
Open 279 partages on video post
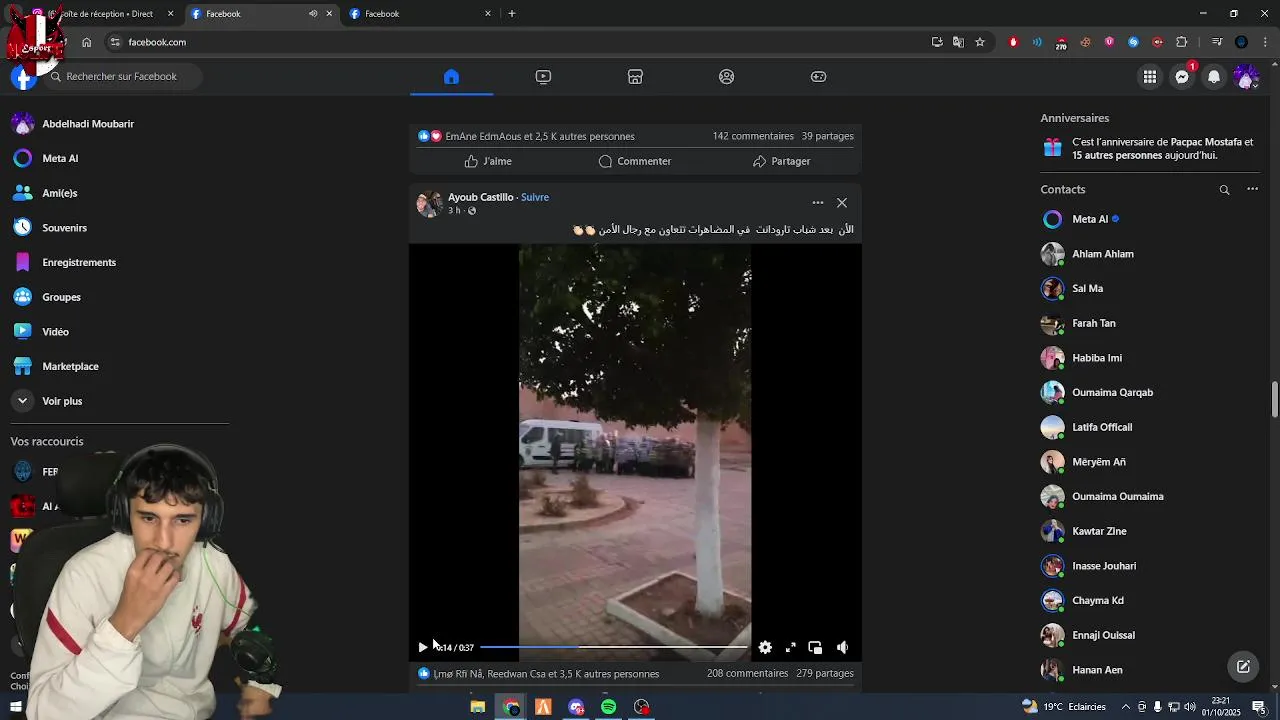coord(825,674)
